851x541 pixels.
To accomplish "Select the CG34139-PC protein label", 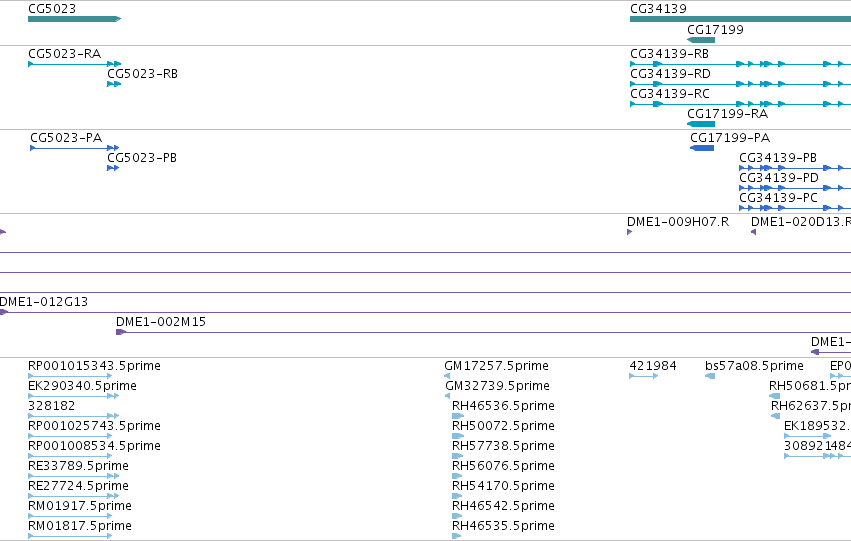I will [778, 198].
